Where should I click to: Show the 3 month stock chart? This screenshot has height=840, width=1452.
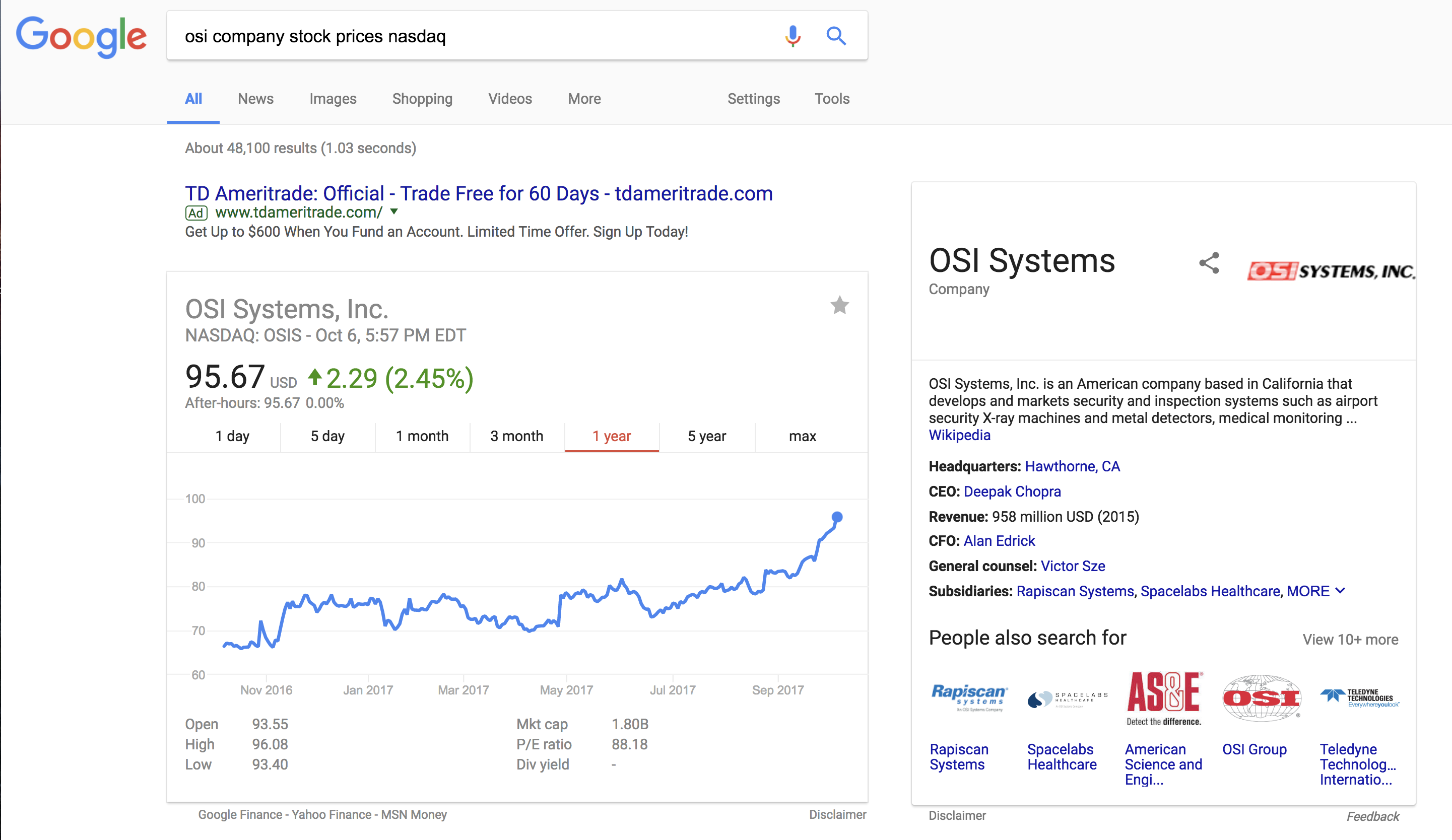pyautogui.click(x=517, y=436)
